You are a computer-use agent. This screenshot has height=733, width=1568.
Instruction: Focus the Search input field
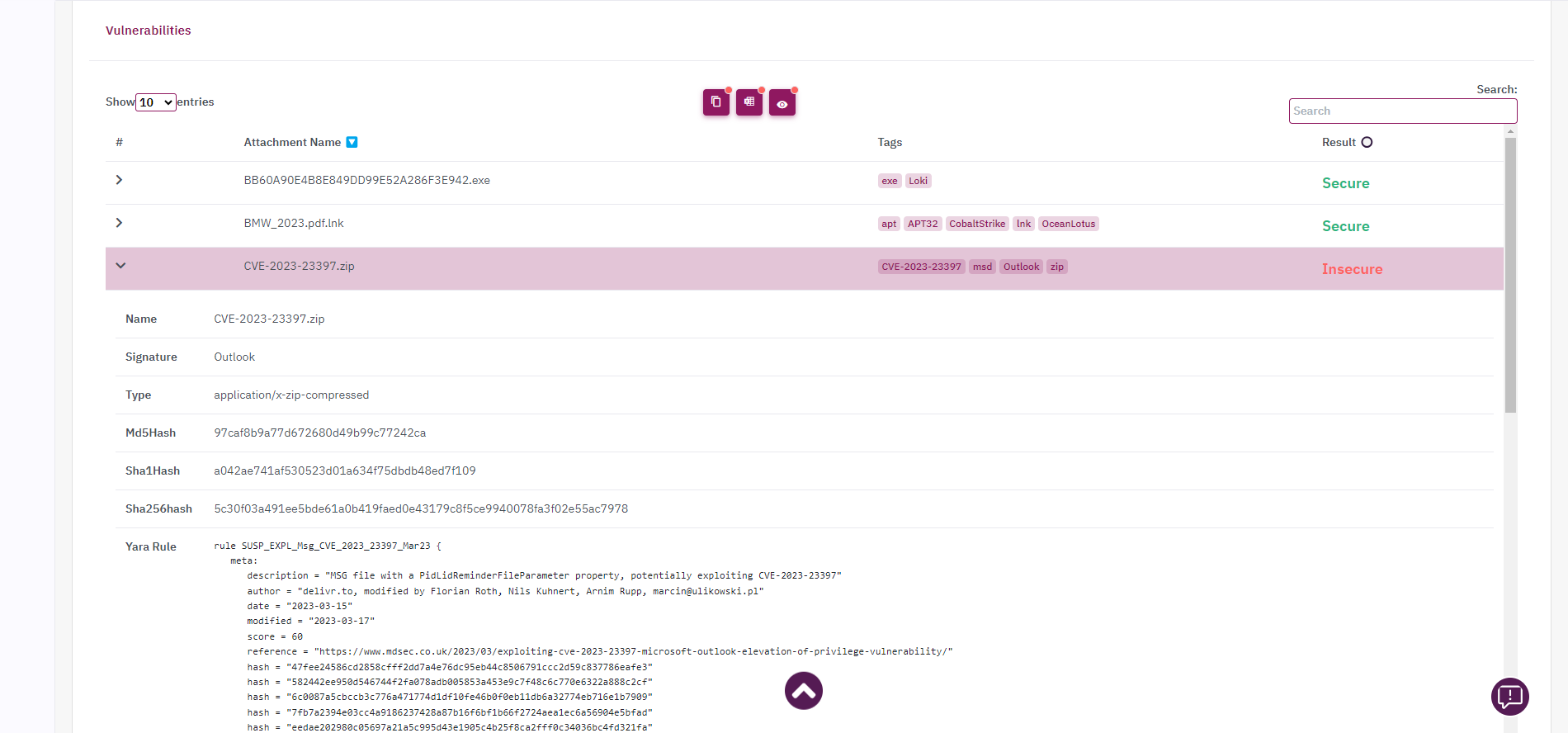[1403, 111]
